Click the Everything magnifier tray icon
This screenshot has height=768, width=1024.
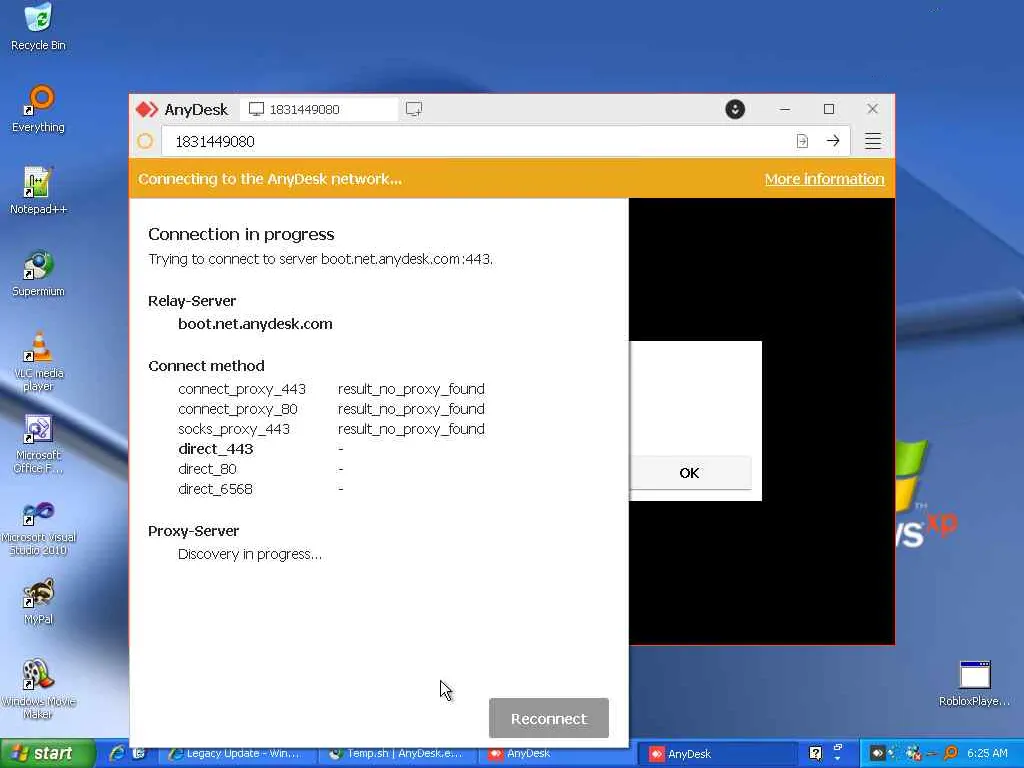[x=952, y=754]
